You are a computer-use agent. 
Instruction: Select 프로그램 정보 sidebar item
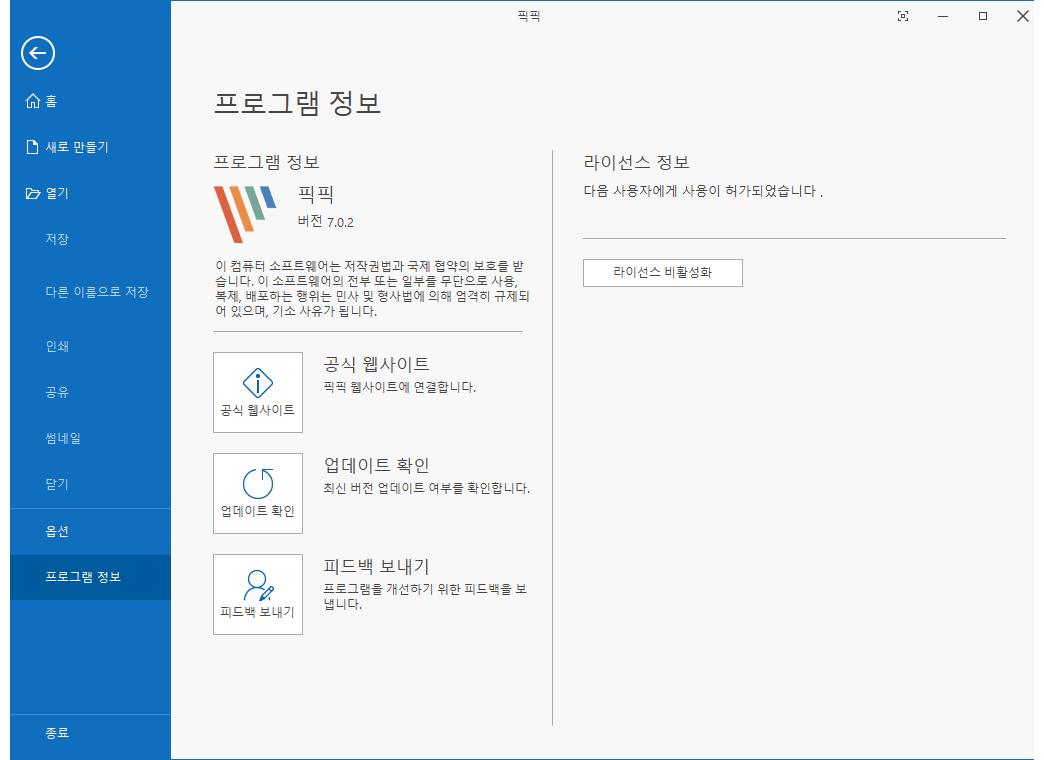(x=91, y=577)
